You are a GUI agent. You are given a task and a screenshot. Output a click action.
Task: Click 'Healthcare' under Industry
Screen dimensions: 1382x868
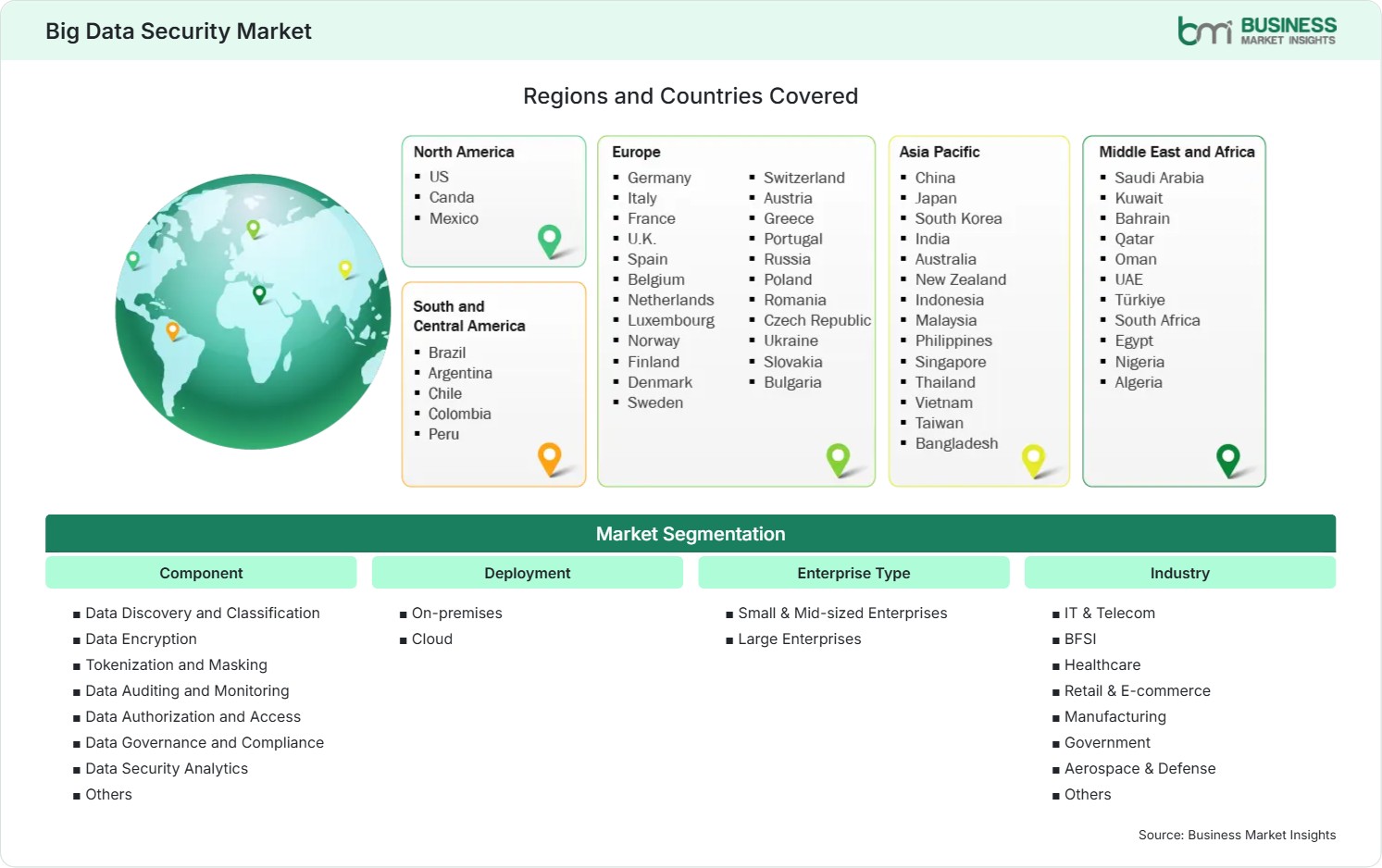pyautogui.click(x=1102, y=664)
